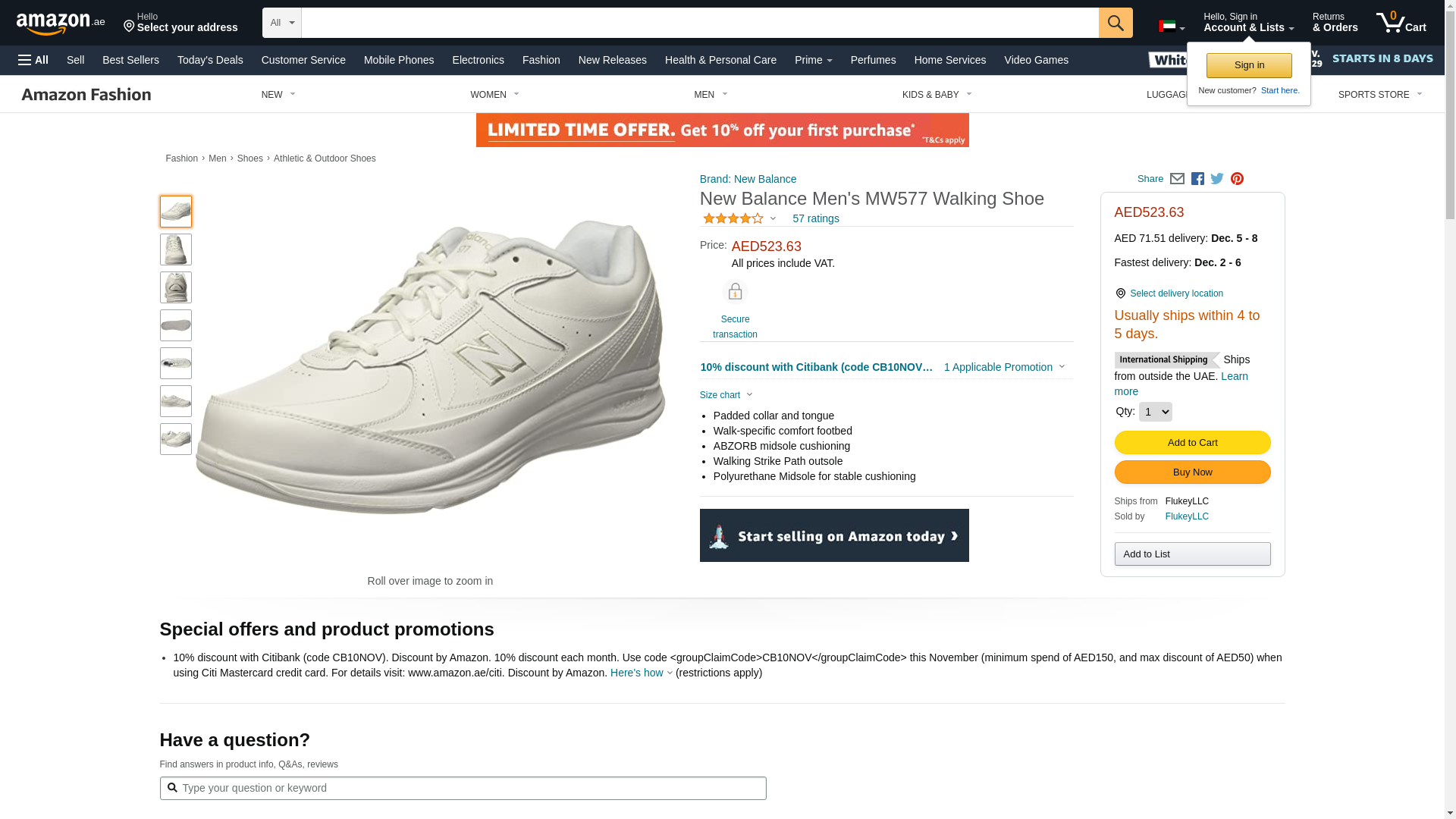1456x819 pixels.
Task: Click the Amazon.ae logo
Action: [x=61, y=24]
